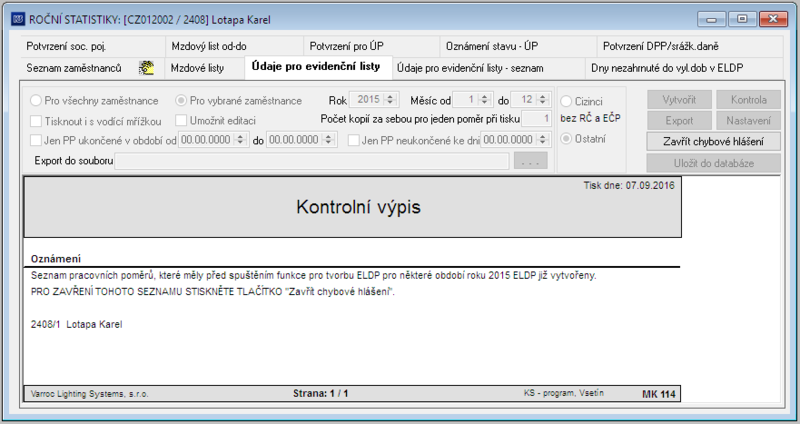Open Nastavení button
The height and width of the screenshot is (424, 800).
point(748,121)
